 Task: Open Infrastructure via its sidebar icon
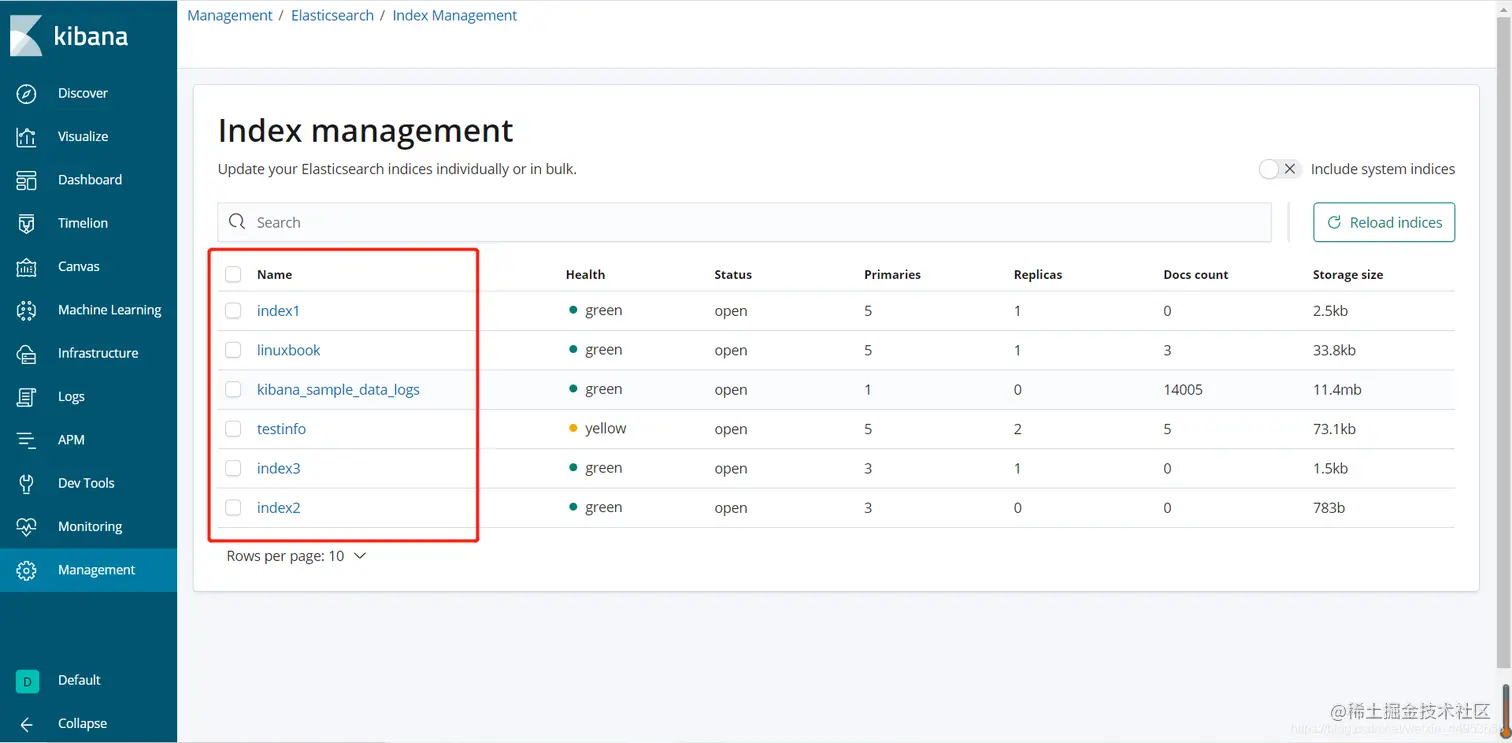coord(27,353)
